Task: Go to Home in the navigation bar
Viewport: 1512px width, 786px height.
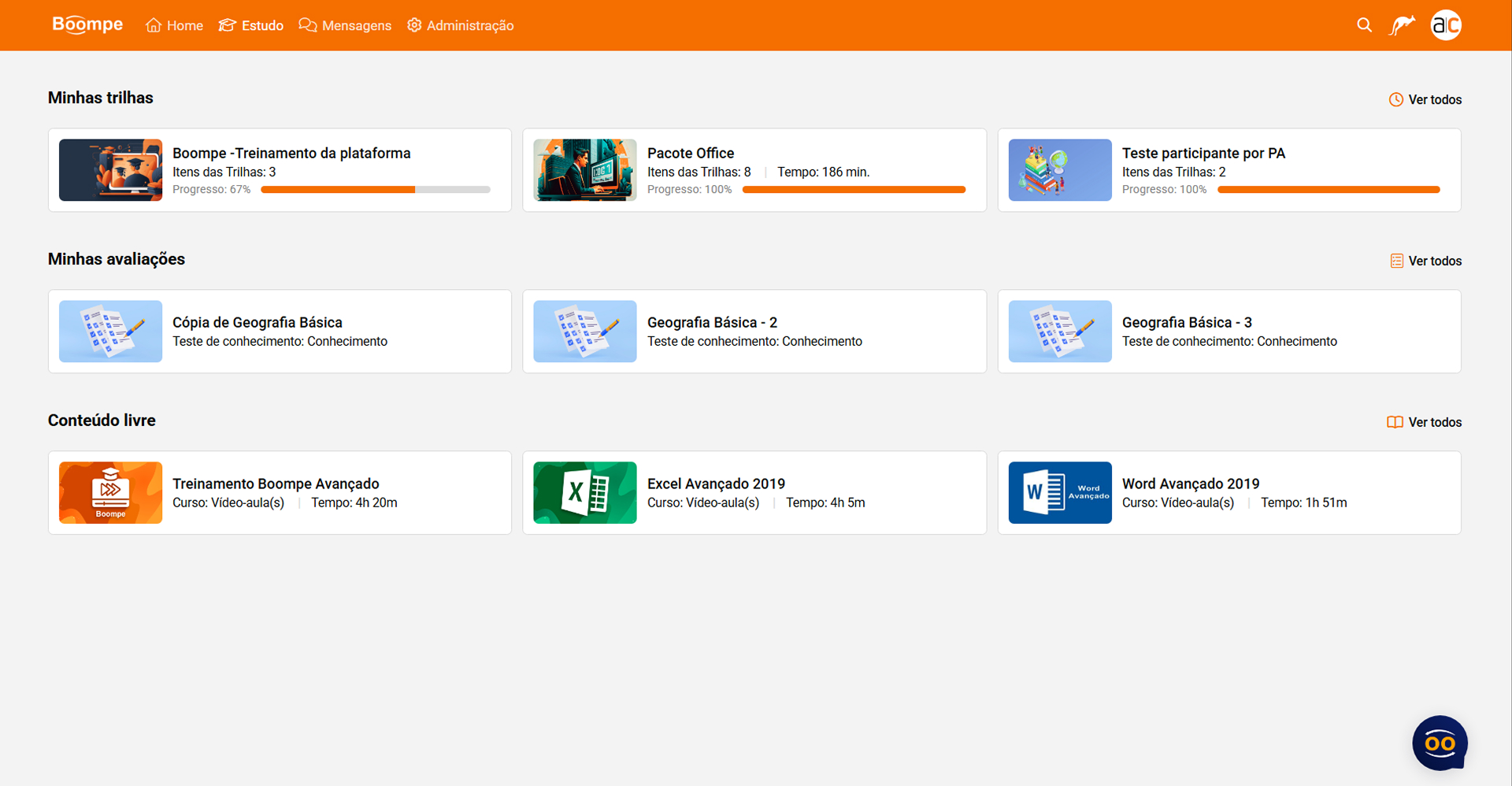Action: (x=175, y=25)
